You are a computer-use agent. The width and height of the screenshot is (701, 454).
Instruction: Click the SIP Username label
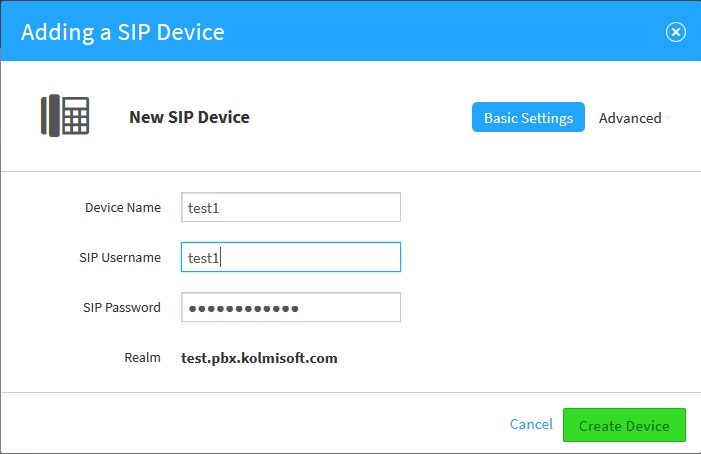[119, 257]
